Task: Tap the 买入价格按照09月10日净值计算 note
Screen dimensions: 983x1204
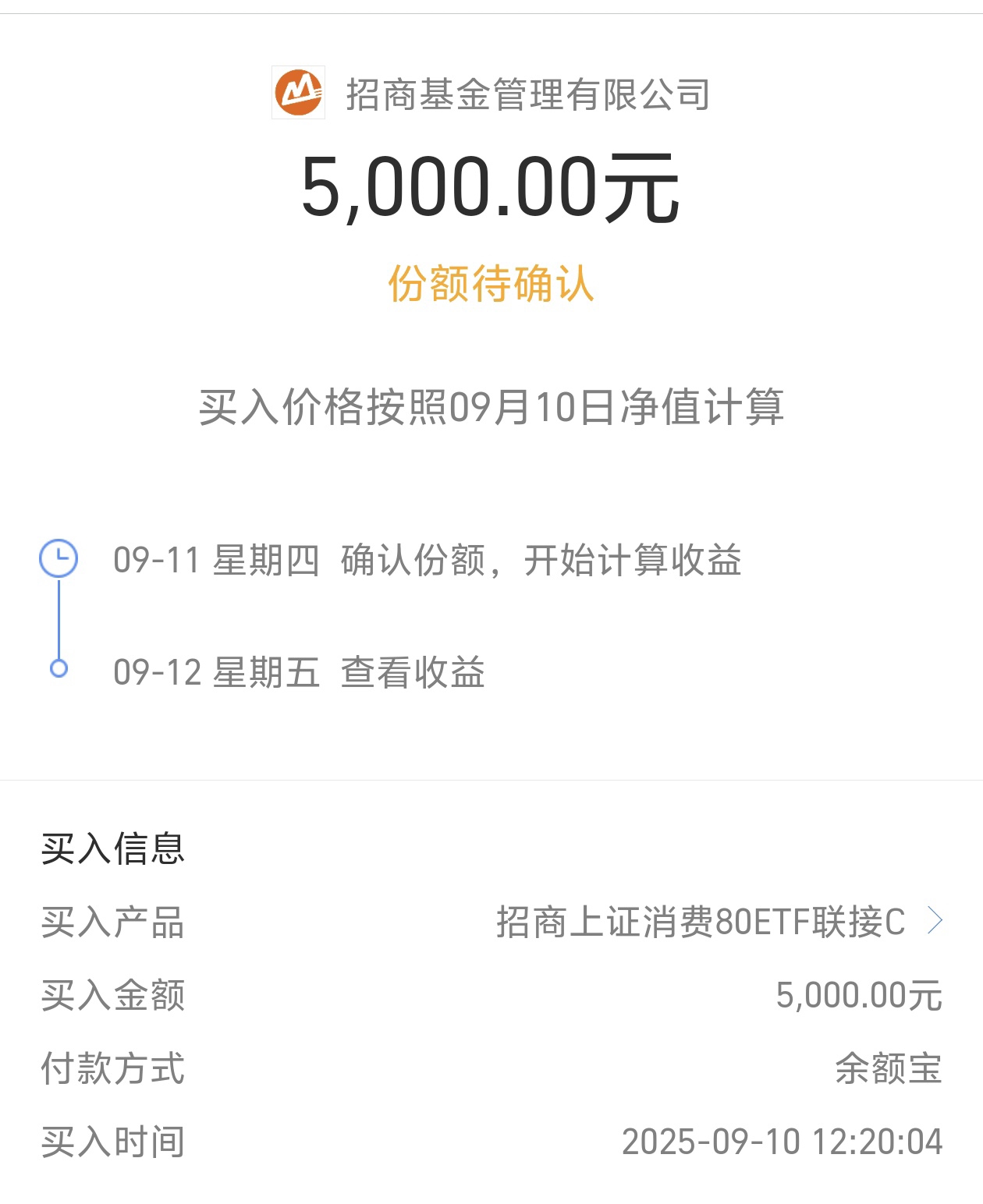Action: [491, 407]
